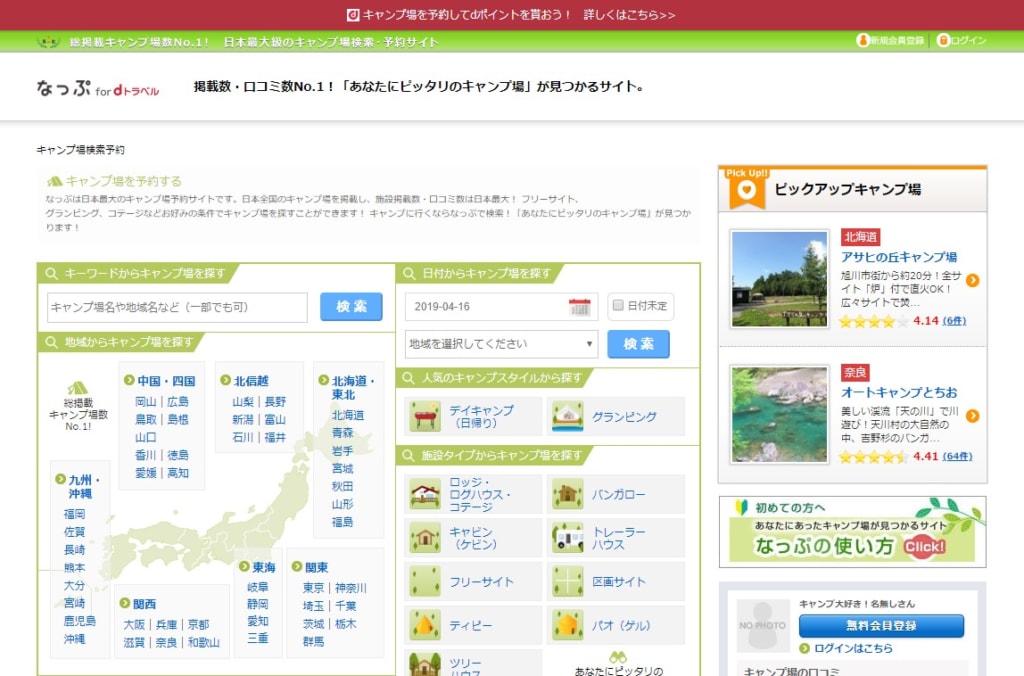Viewport: 1024px width, 676px height.
Task: Open the オートキャンプとちお title link
Action: [899, 393]
